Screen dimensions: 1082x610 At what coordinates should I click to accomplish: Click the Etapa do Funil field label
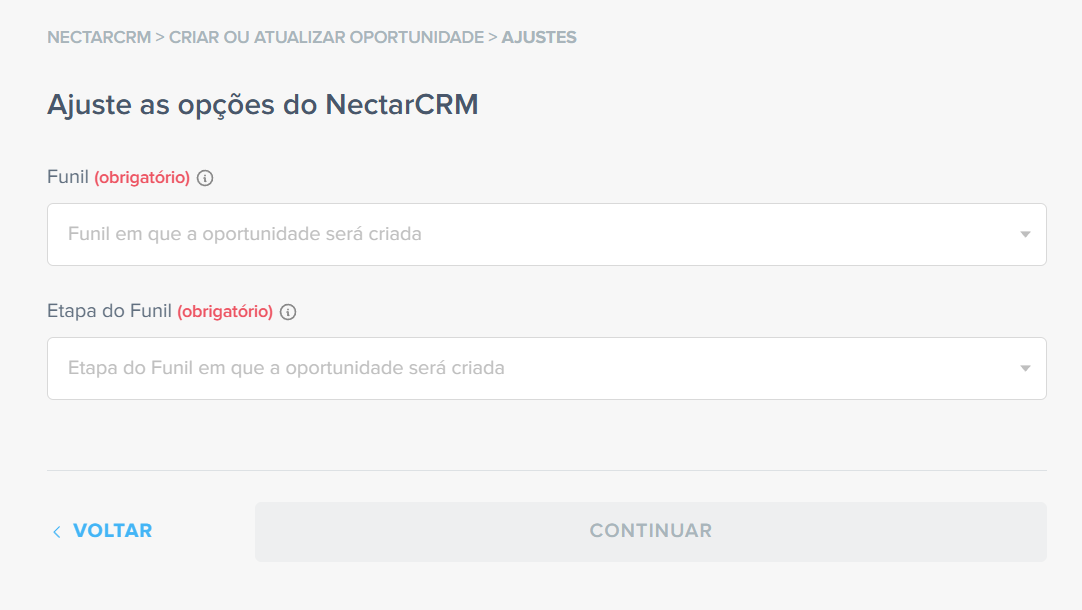(109, 311)
